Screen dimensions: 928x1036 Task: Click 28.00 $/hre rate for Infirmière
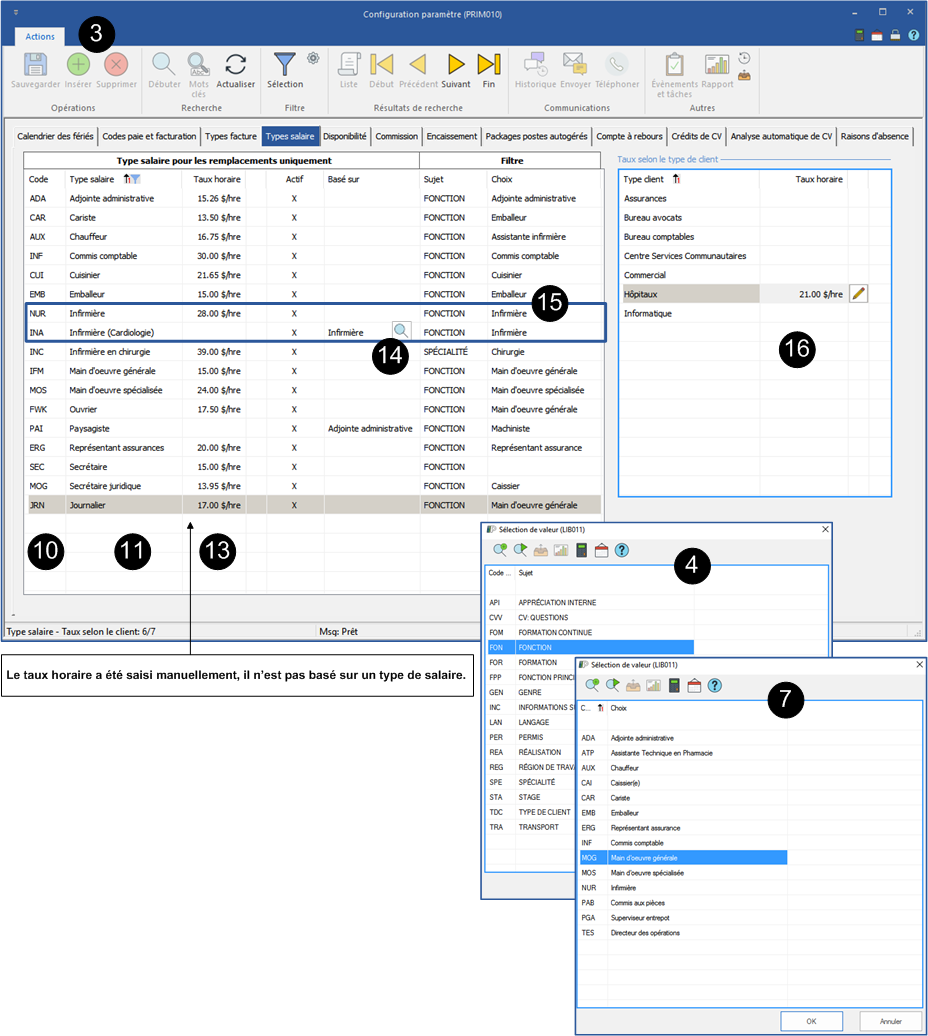pyautogui.click(x=219, y=313)
